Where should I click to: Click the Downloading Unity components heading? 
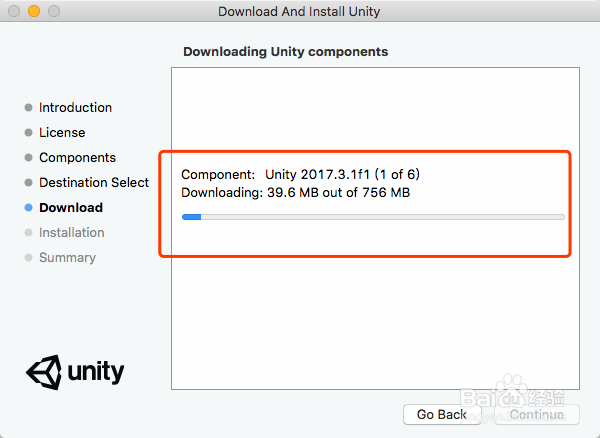pyautogui.click(x=285, y=52)
